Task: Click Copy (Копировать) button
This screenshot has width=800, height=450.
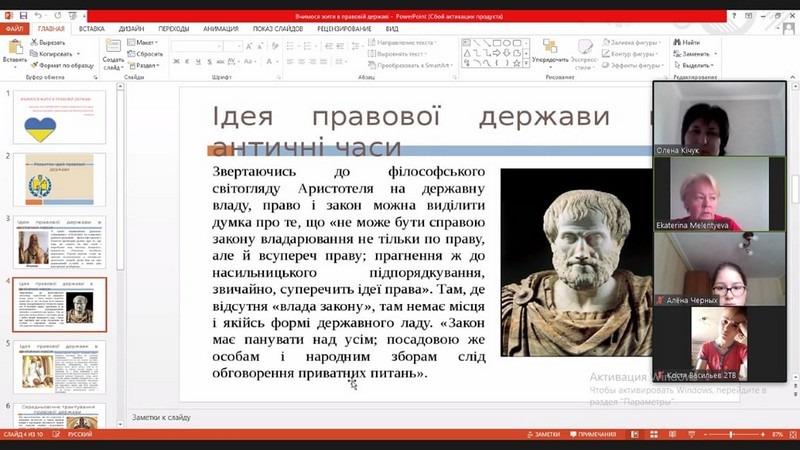Action: pos(54,54)
